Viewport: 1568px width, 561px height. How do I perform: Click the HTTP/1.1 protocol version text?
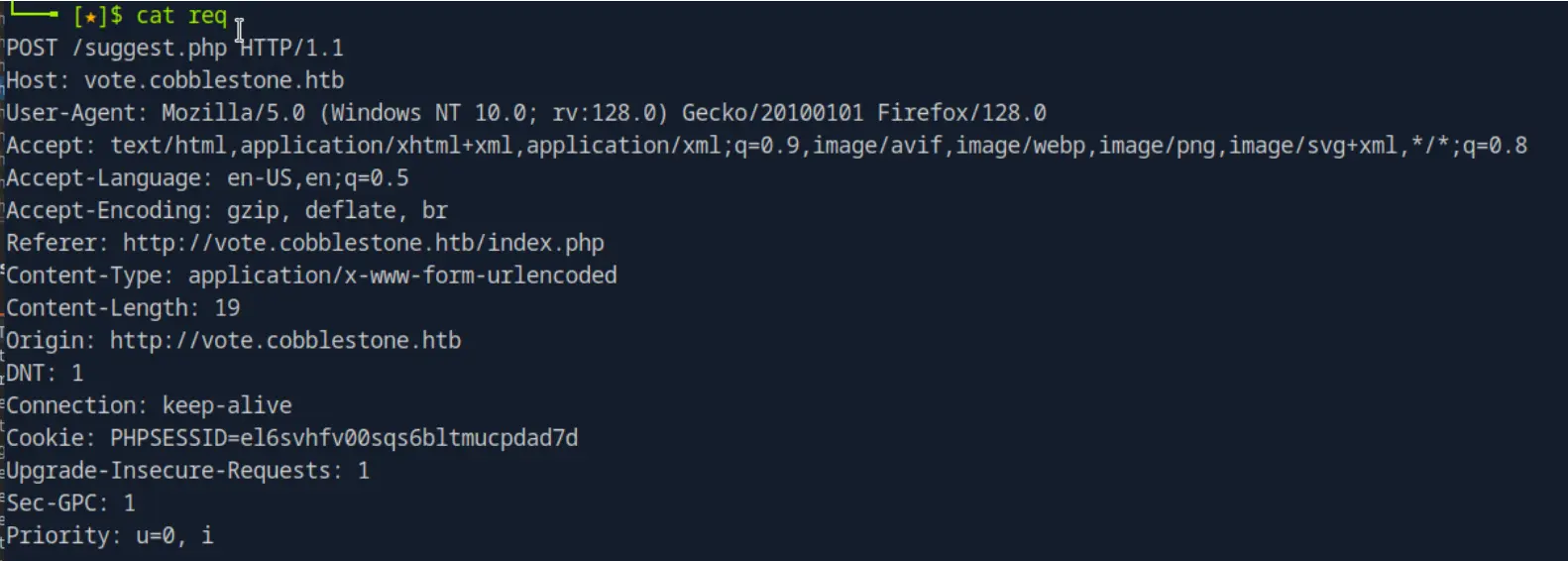coord(292,48)
